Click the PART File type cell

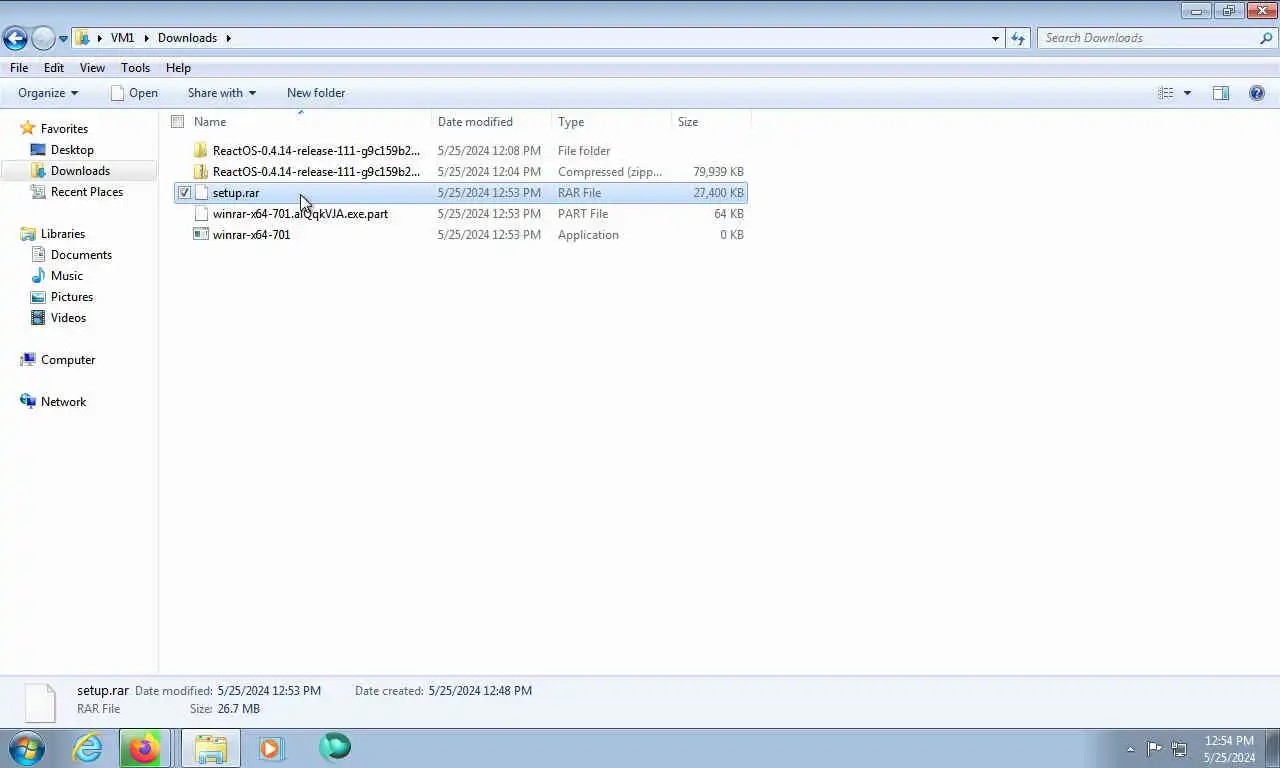(x=583, y=214)
